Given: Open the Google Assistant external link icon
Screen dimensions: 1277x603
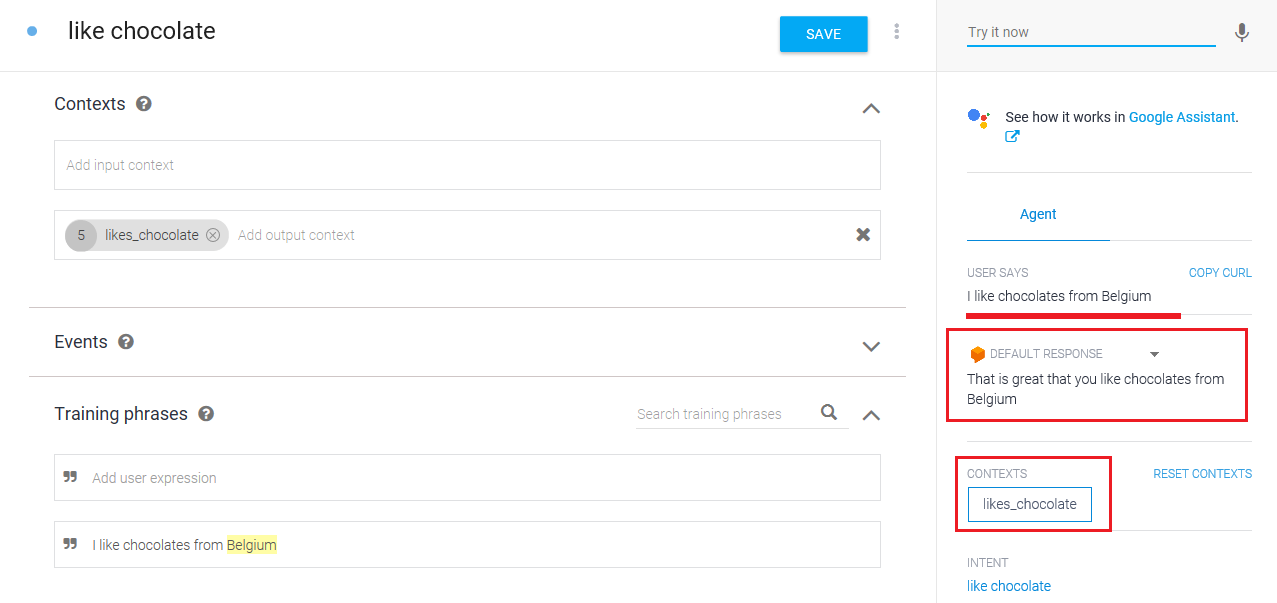Looking at the screenshot, I should coord(1012,137).
